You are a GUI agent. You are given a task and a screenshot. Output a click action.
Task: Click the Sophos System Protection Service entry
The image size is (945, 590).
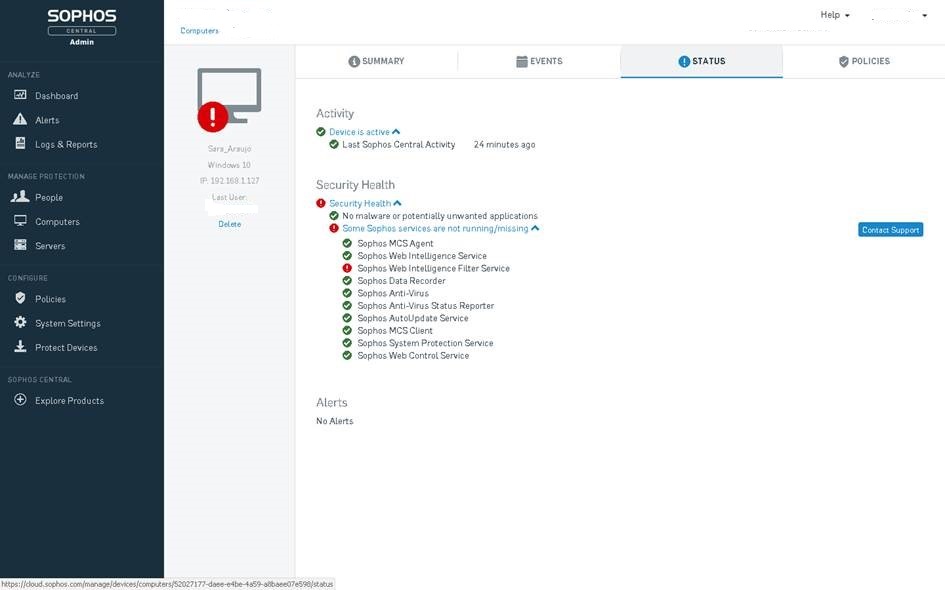[x=425, y=343]
